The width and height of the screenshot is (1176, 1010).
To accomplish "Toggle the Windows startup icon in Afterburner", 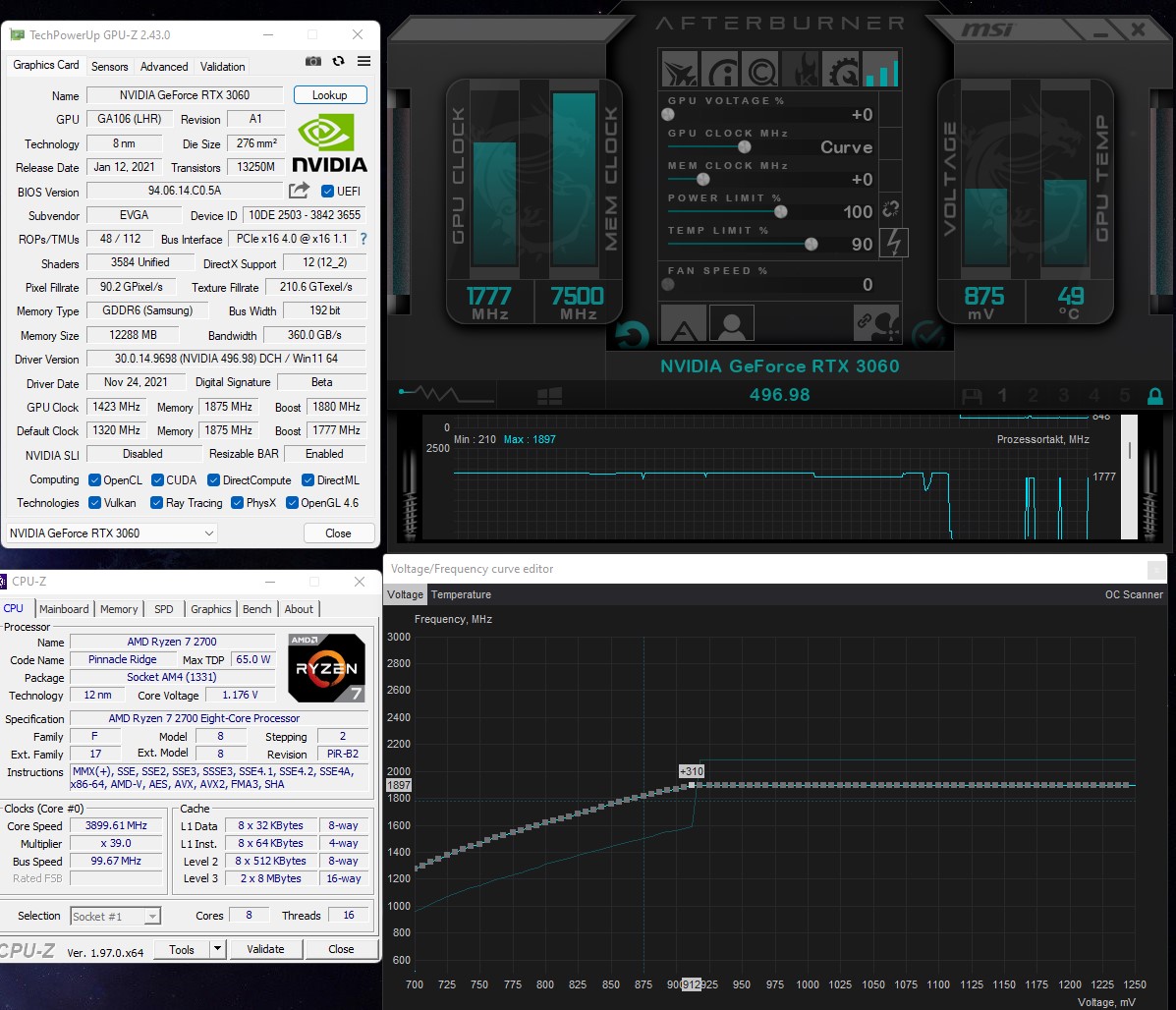I will pyautogui.click(x=550, y=395).
